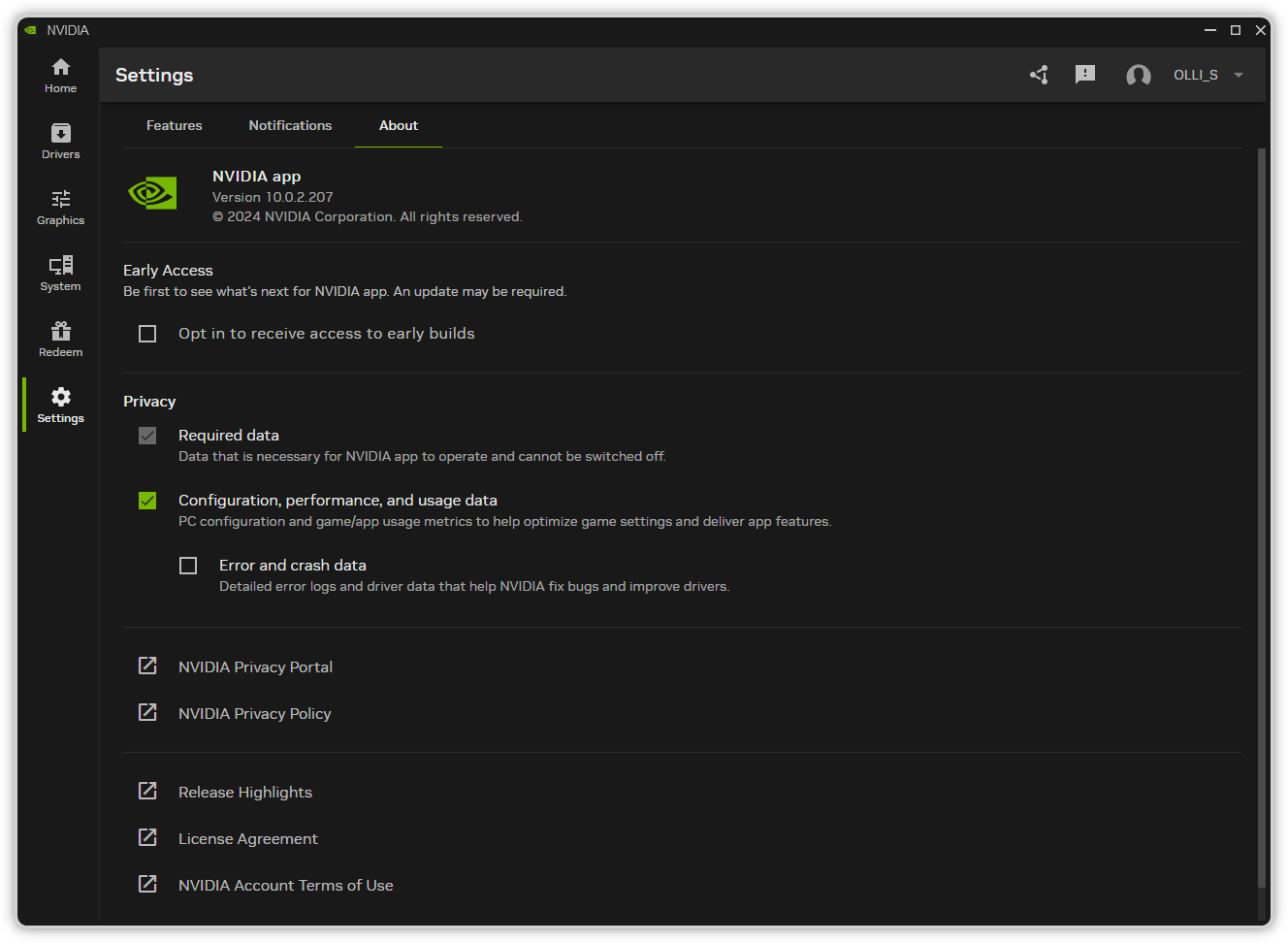The image size is (1288, 943).
Task: Click the greyed Required data checkbox
Action: coord(147,436)
